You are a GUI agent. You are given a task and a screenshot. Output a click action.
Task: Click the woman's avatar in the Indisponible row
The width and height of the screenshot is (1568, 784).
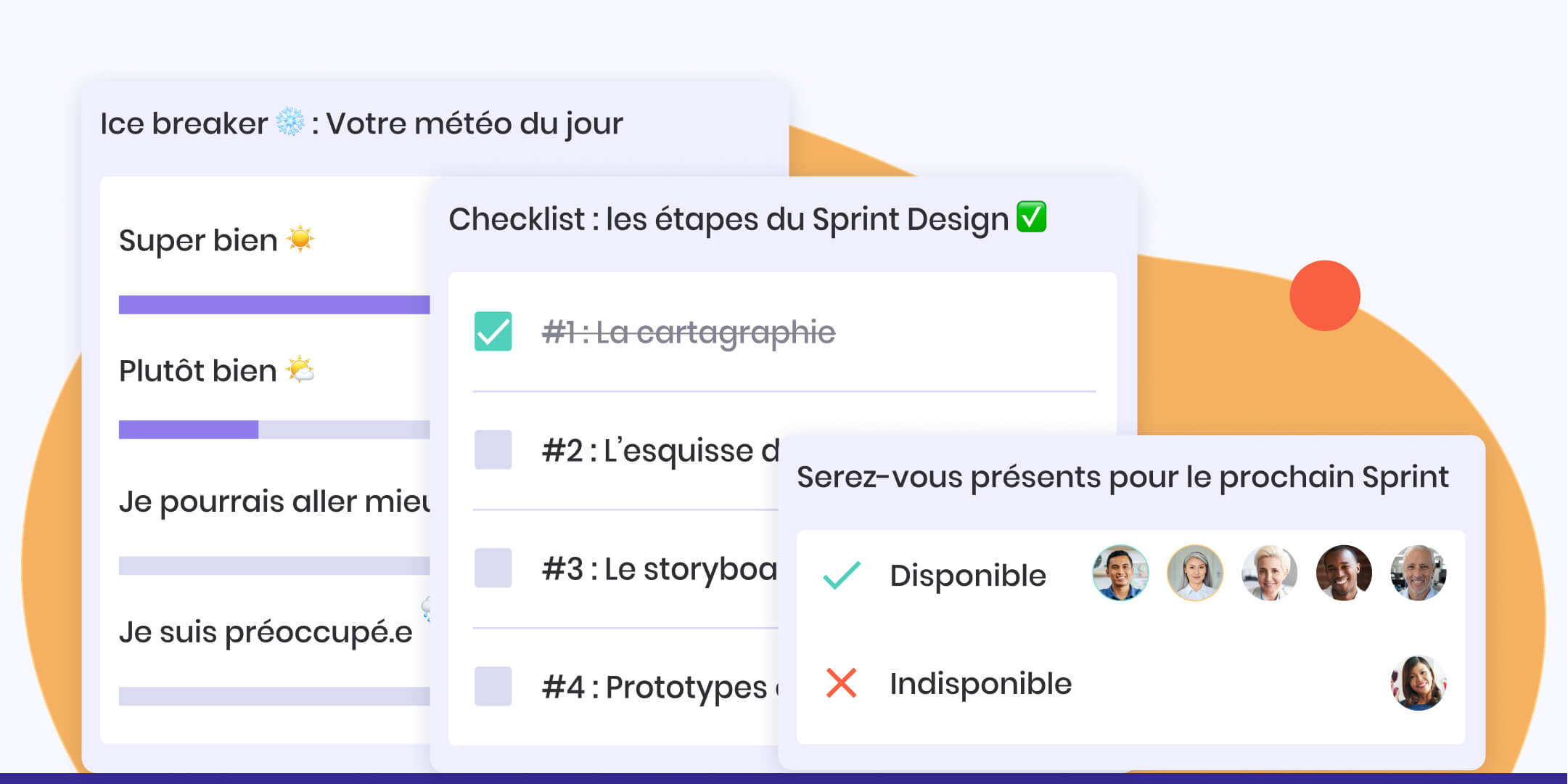[1418, 683]
